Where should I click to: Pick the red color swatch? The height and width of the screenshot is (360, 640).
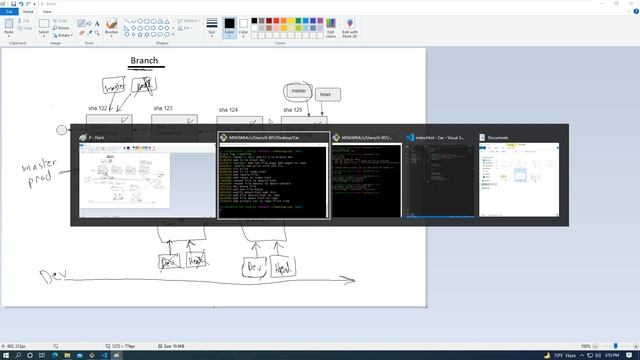tap(276, 21)
